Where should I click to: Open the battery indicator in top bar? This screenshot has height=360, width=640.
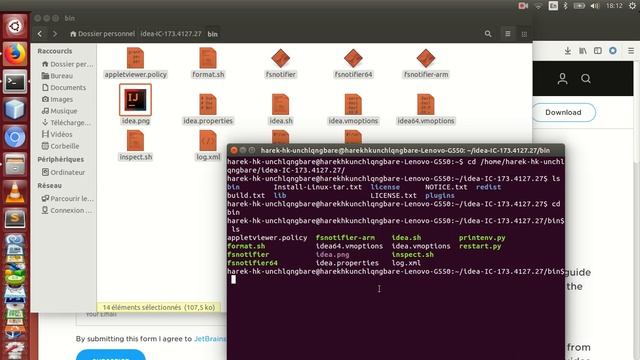point(579,6)
